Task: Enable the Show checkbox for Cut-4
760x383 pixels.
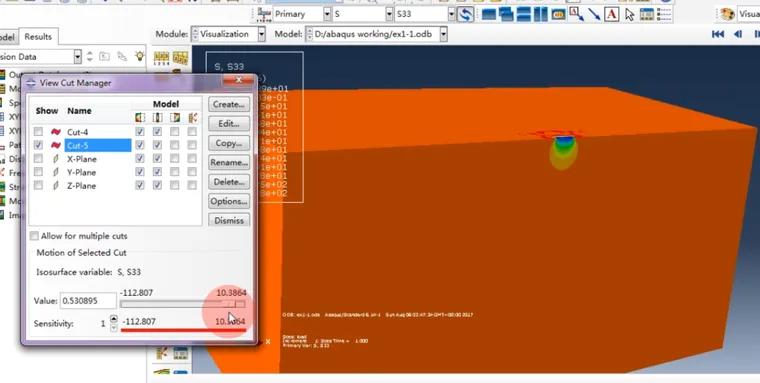Action: click(38, 131)
